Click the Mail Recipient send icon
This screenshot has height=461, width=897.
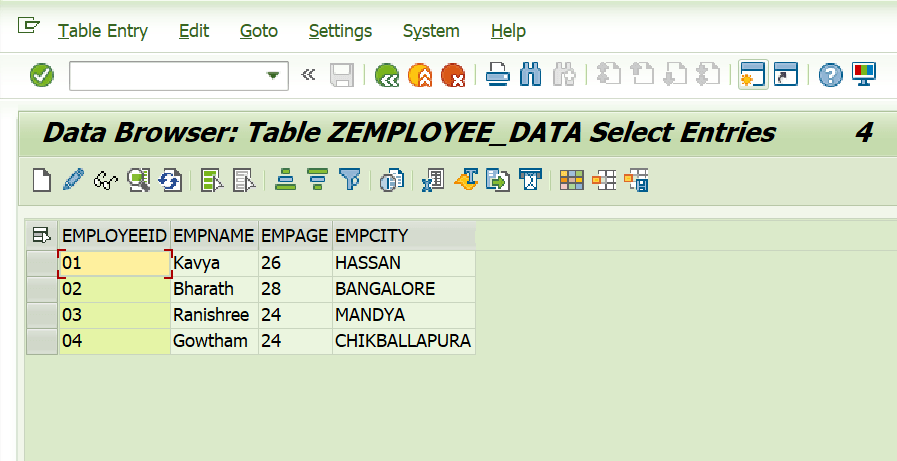pyautogui.click(x=530, y=181)
